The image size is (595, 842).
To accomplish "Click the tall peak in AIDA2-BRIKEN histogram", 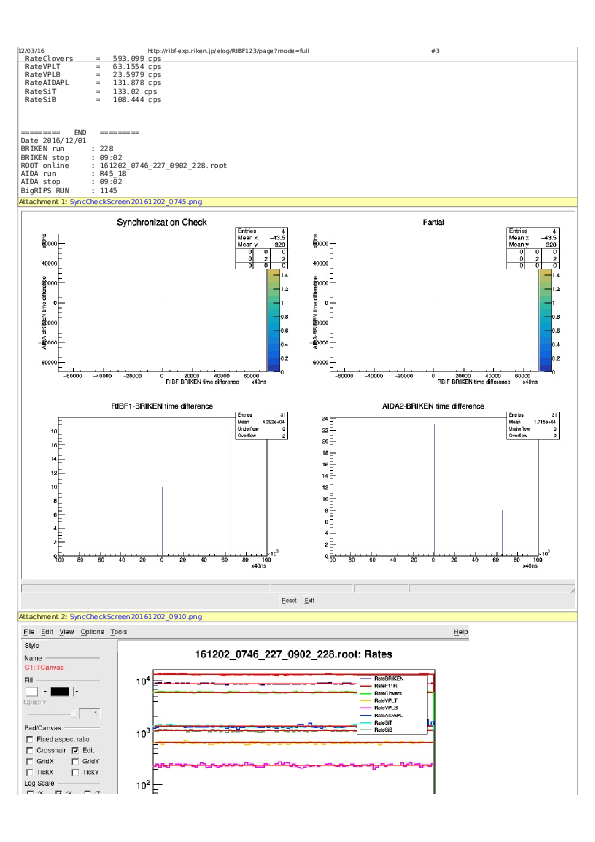I will [434, 489].
